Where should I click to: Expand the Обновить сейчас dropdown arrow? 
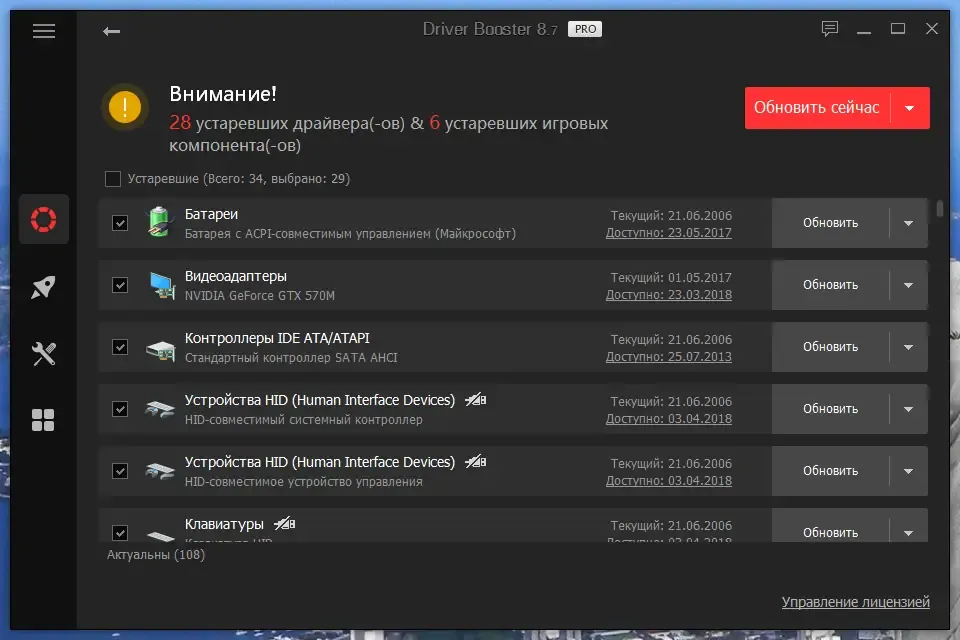point(909,108)
